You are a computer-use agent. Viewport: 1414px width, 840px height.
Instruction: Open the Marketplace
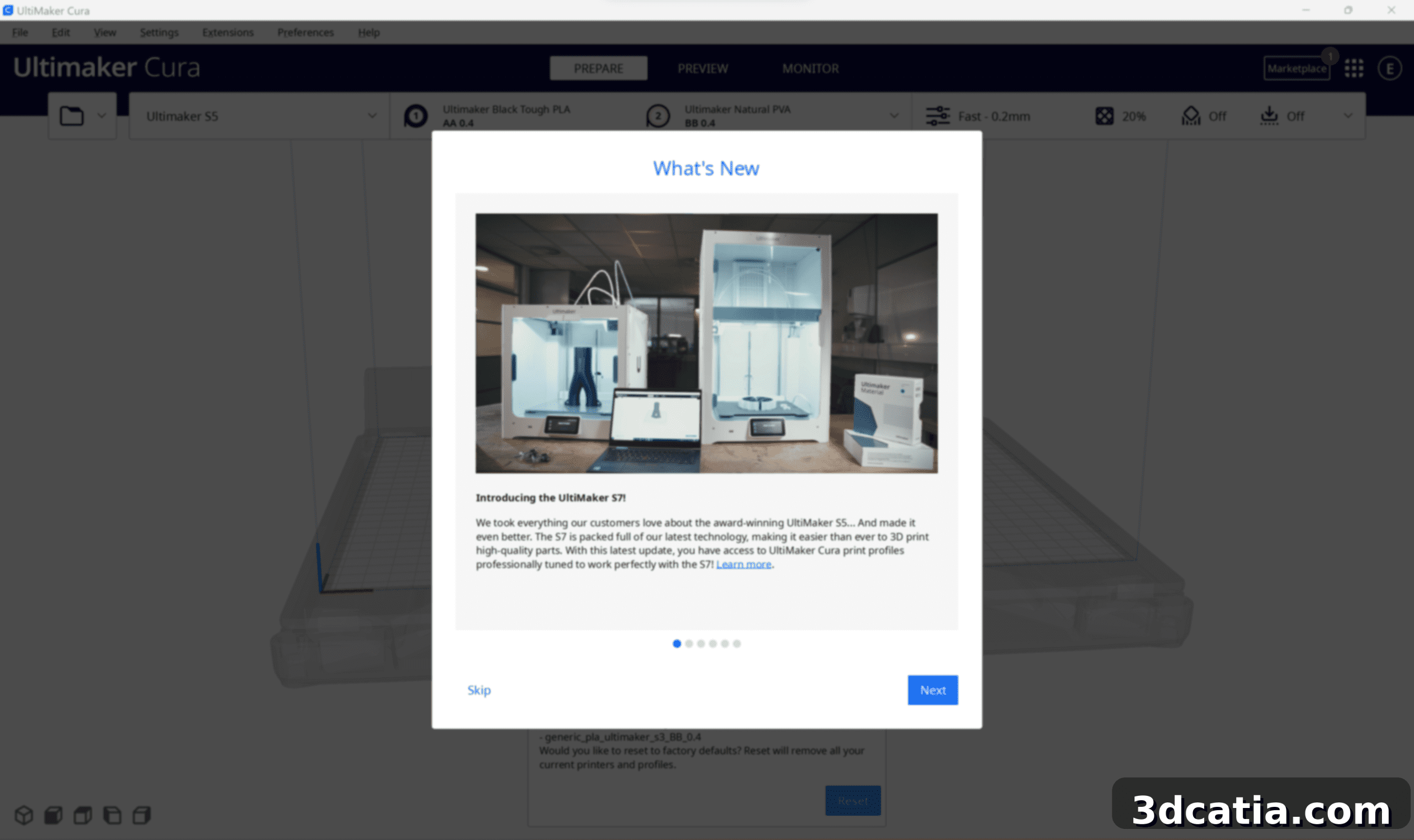point(1296,68)
